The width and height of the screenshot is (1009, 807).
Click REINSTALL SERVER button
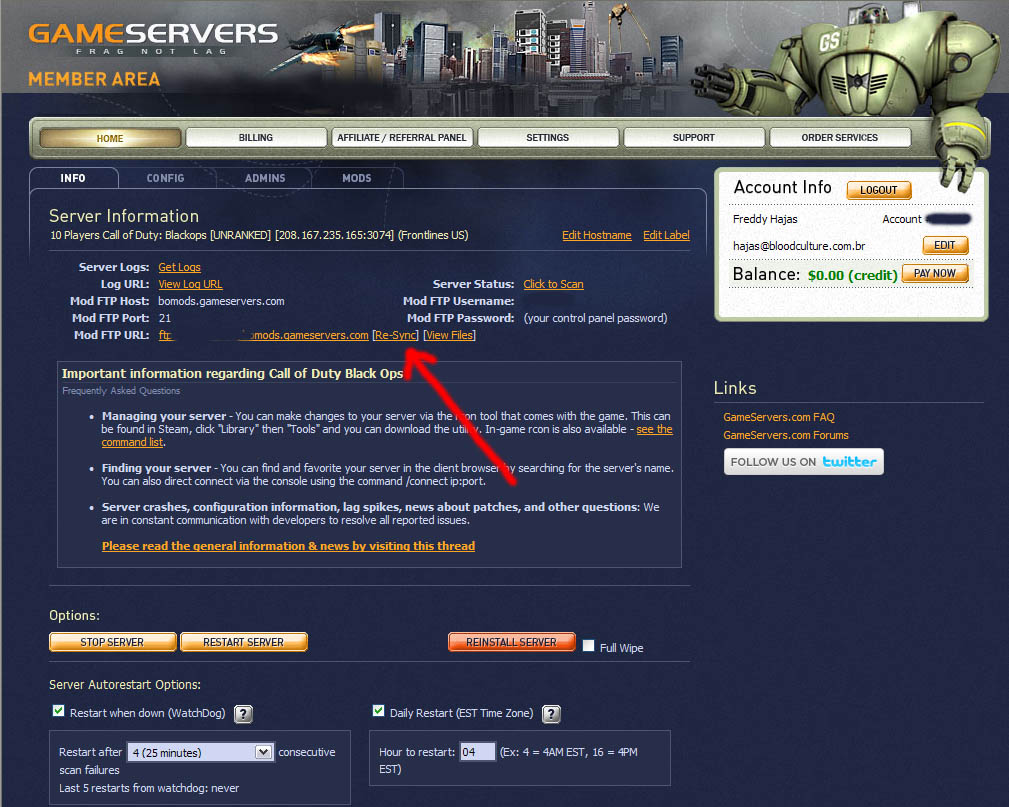[512, 642]
